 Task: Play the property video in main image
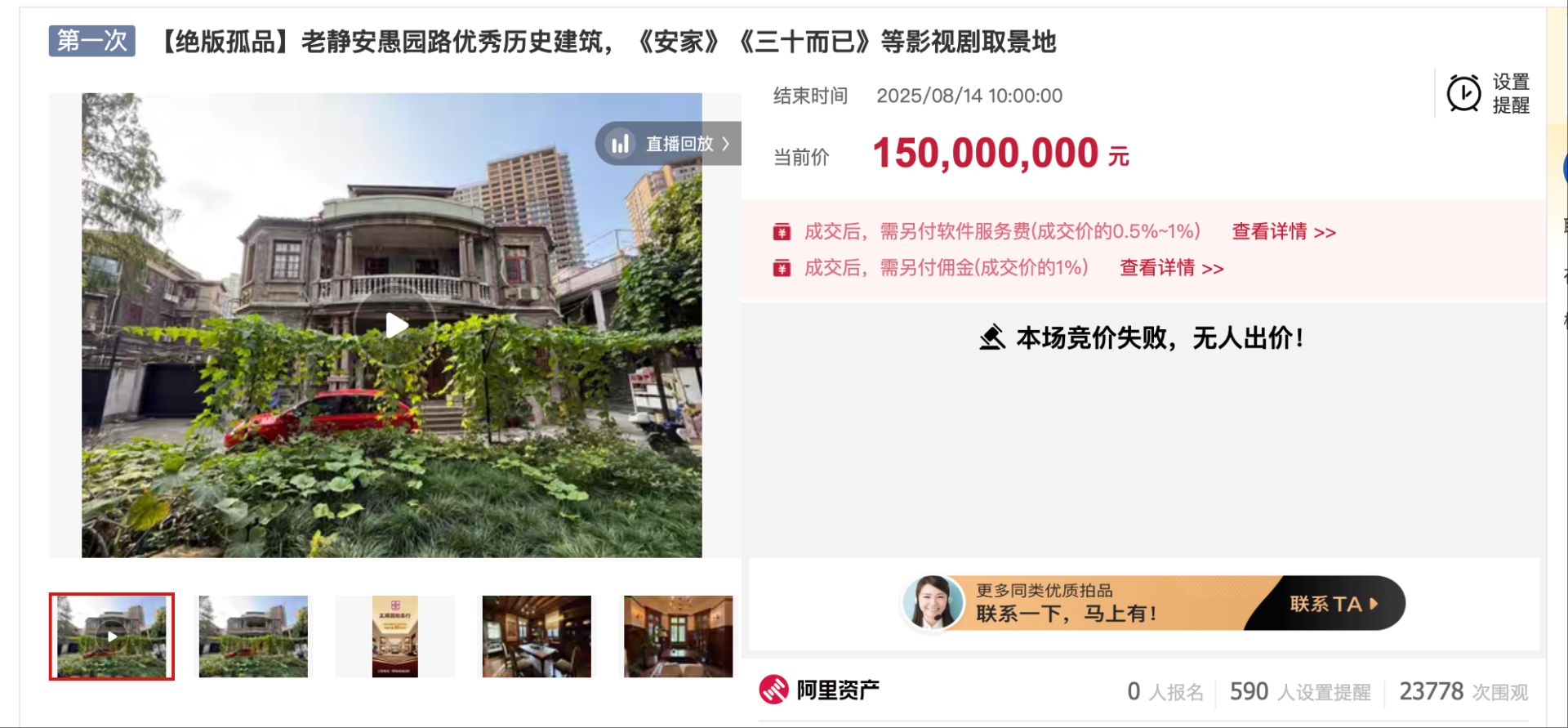pyautogui.click(x=396, y=325)
